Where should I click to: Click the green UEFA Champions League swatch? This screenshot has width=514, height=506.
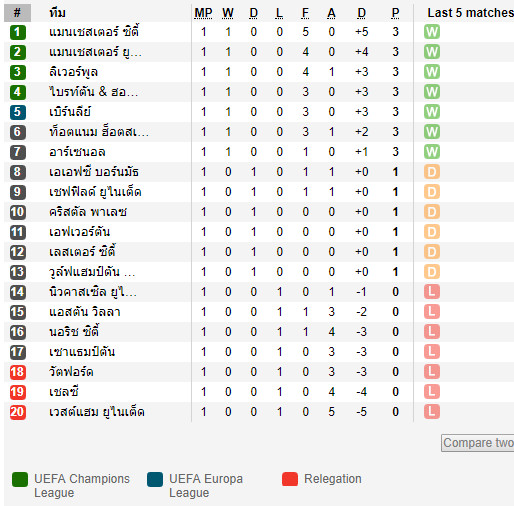coord(20,479)
